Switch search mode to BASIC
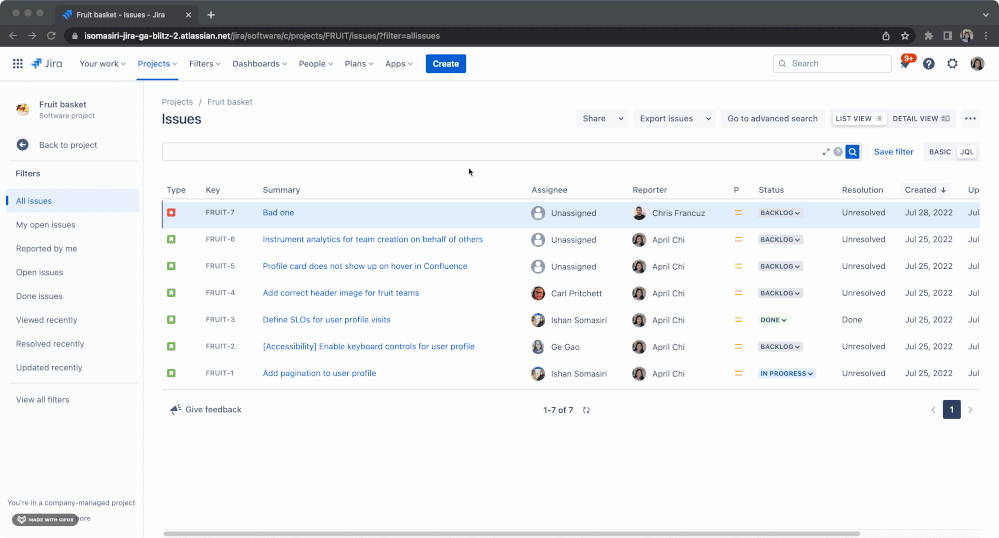 click(940, 152)
